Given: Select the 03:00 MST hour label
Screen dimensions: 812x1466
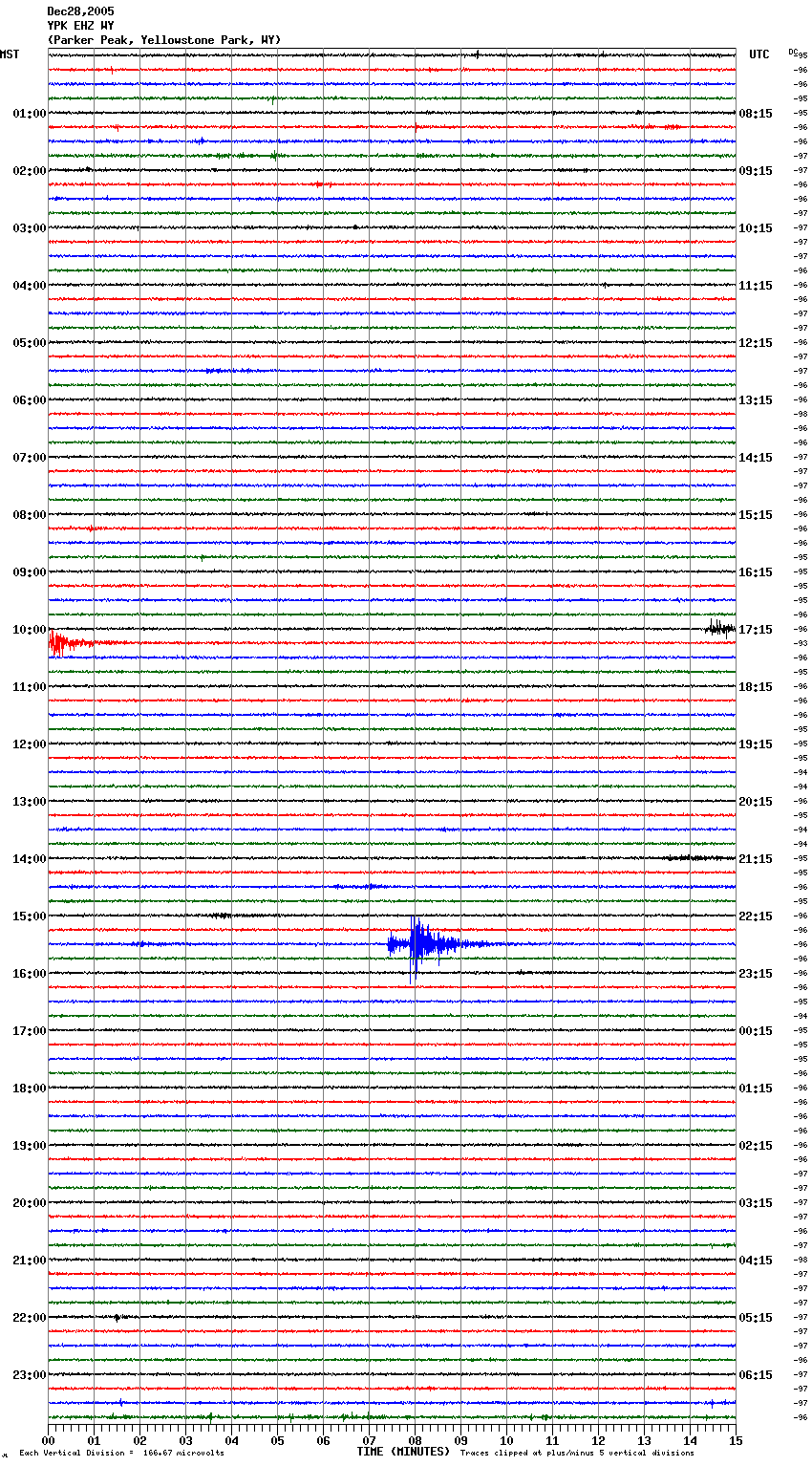Looking at the screenshot, I should click(x=30, y=228).
